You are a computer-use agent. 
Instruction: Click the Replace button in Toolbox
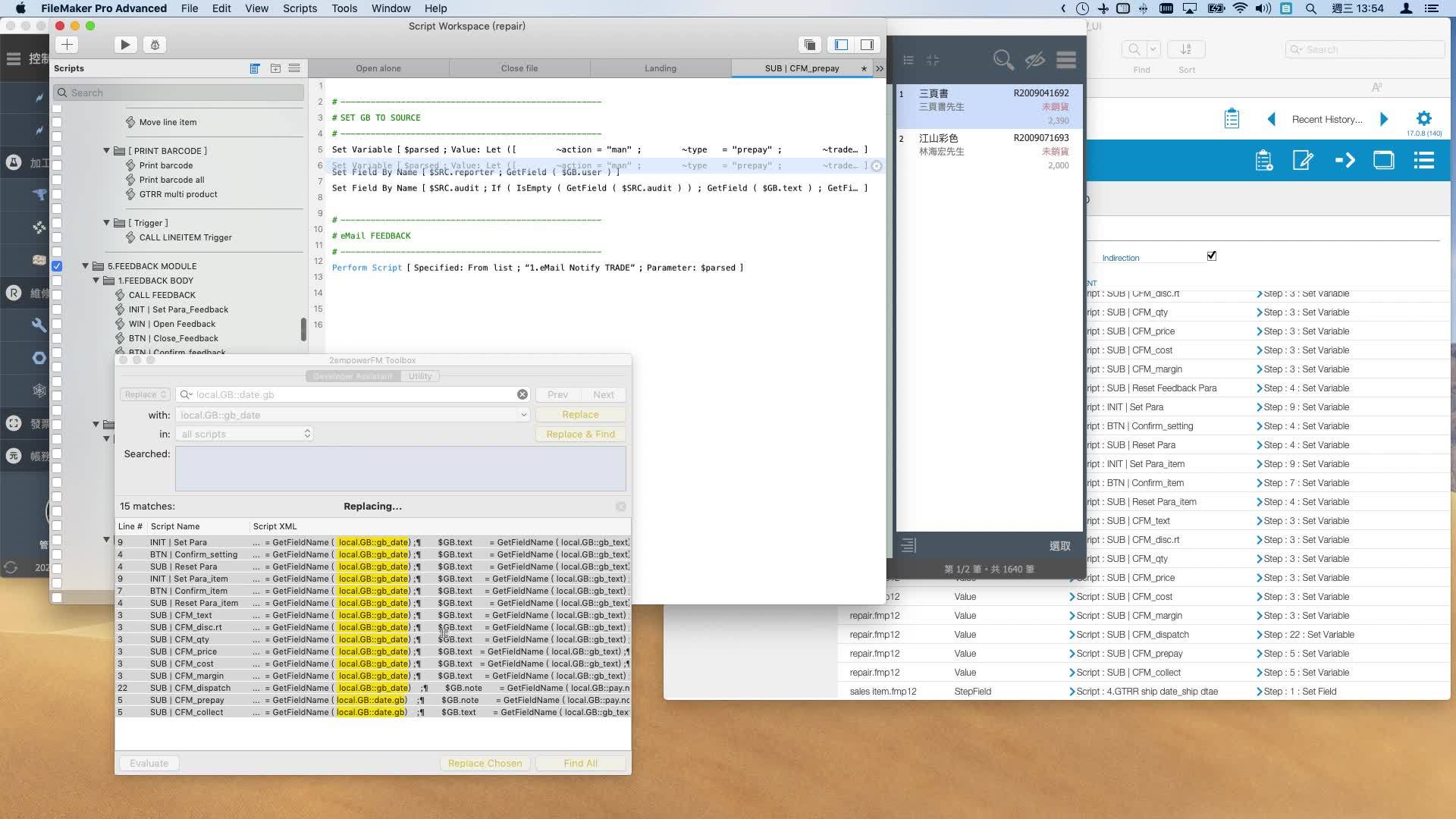point(580,415)
